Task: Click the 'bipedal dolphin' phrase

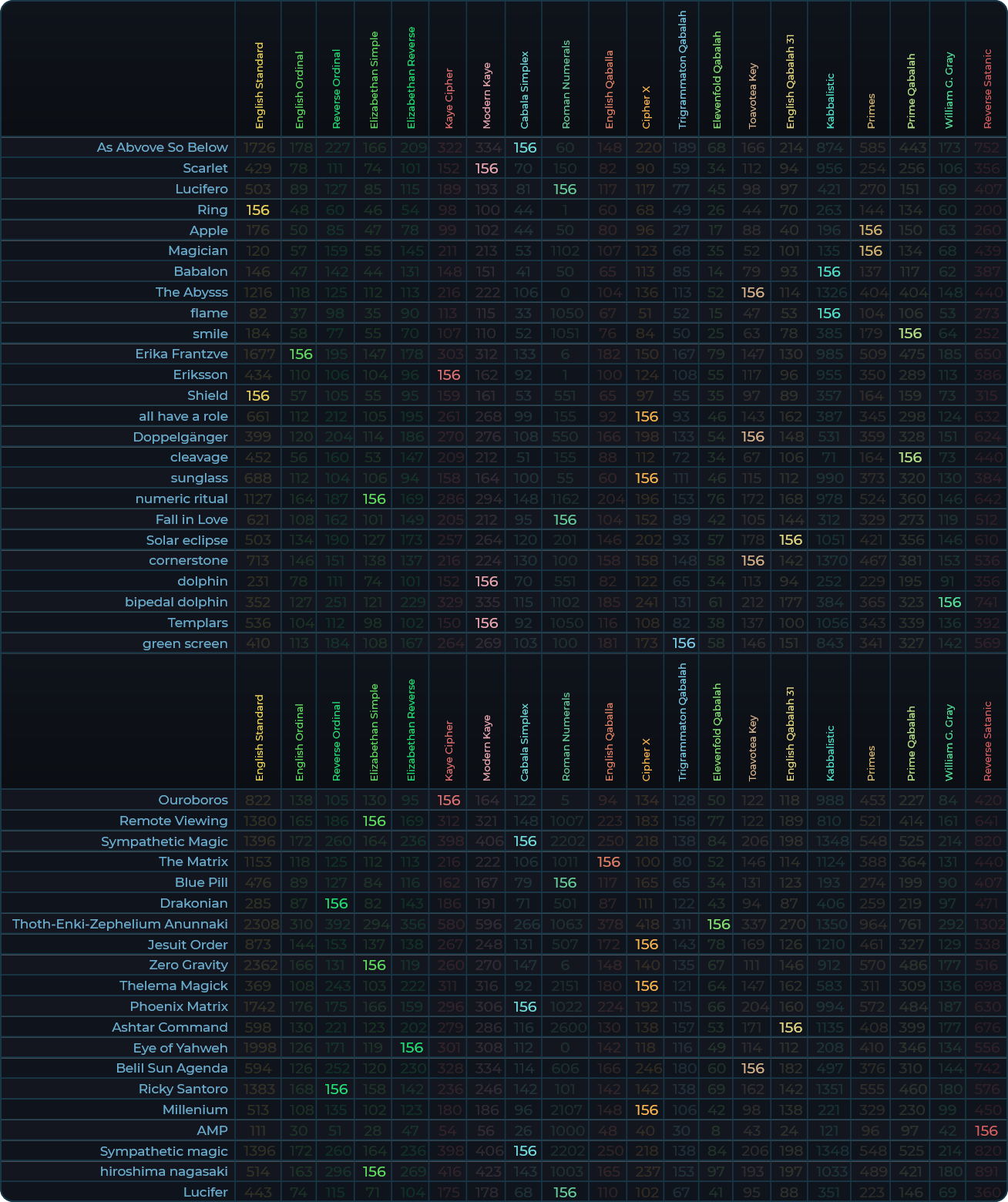Action: tap(176, 602)
